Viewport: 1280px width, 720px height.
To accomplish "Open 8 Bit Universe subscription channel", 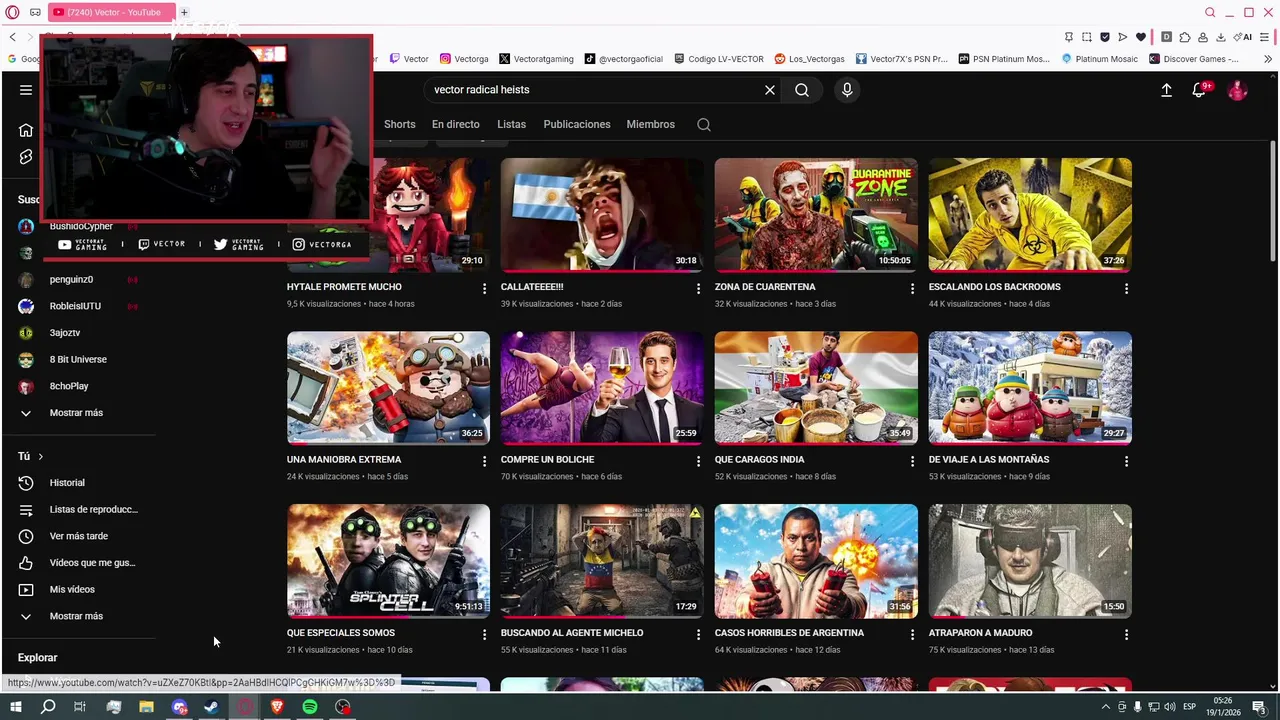I will [78, 360].
